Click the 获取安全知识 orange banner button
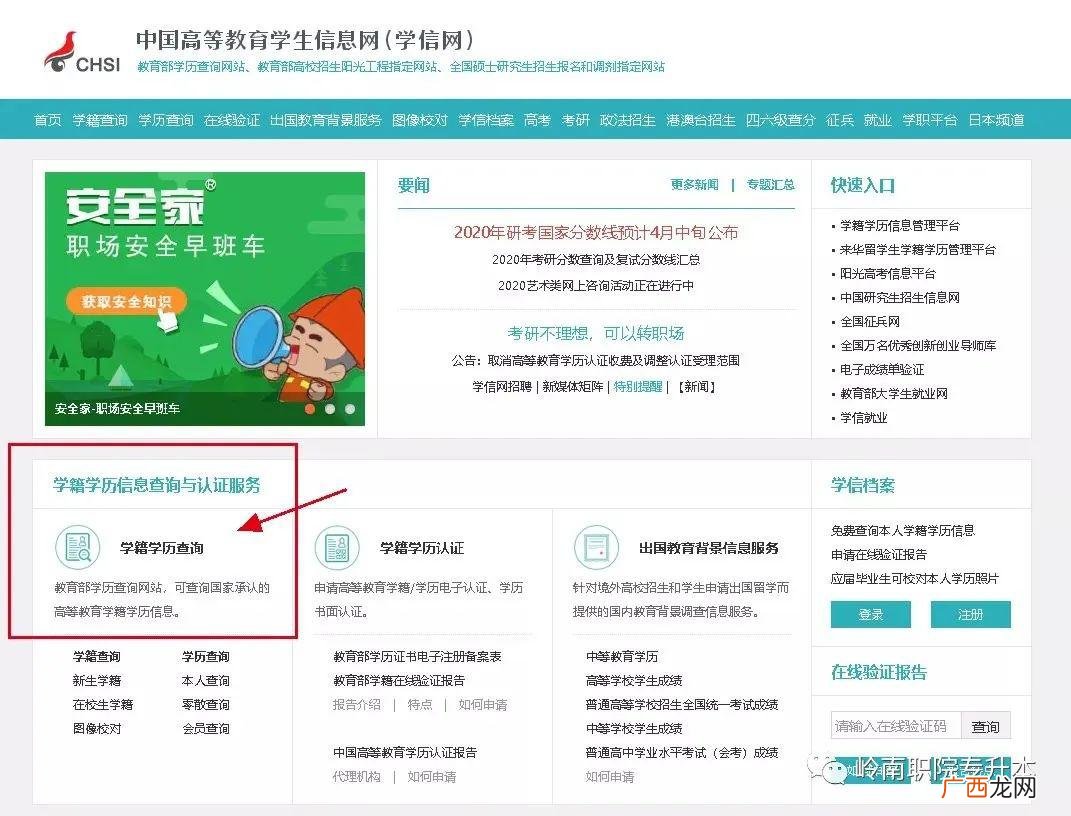 coord(126,302)
